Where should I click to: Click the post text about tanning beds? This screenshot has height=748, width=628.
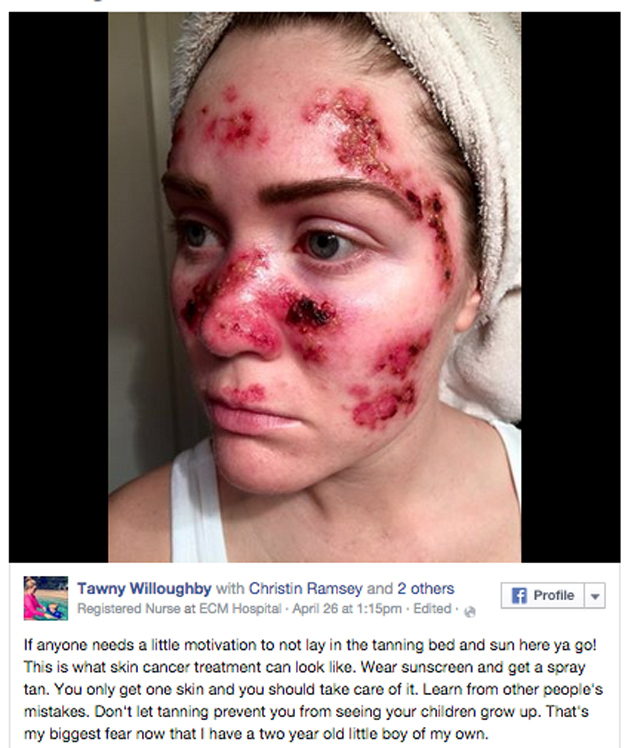(x=313, y=689)
